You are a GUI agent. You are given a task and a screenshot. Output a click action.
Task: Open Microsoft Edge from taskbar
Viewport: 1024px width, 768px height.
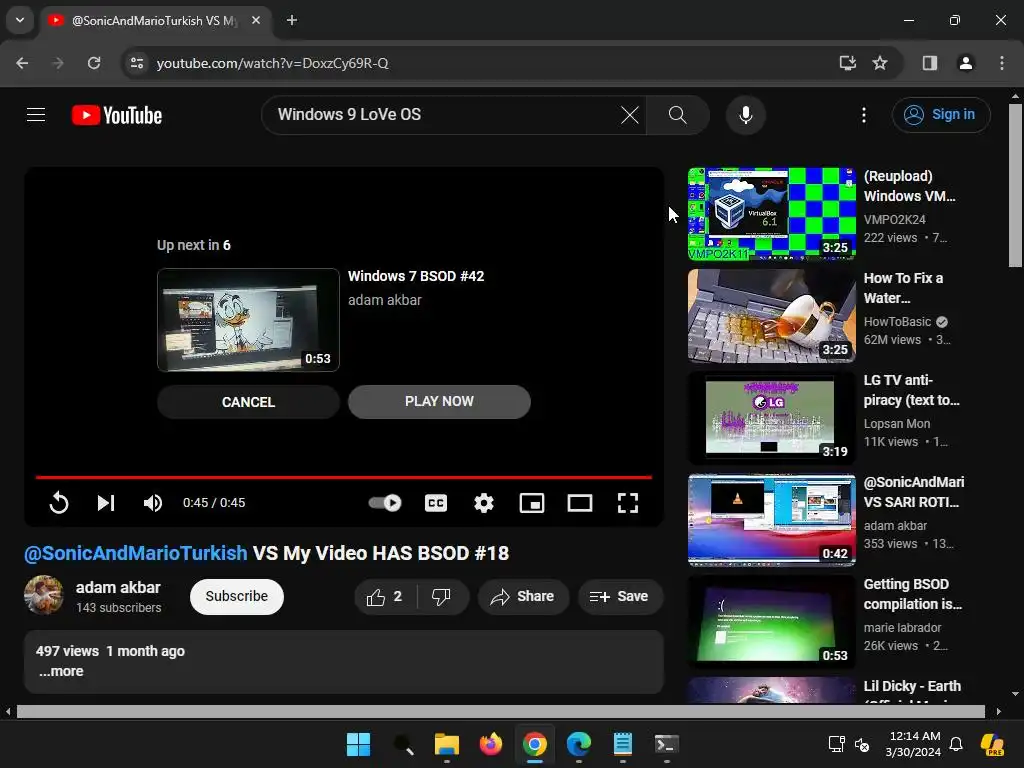pos(579,744)
